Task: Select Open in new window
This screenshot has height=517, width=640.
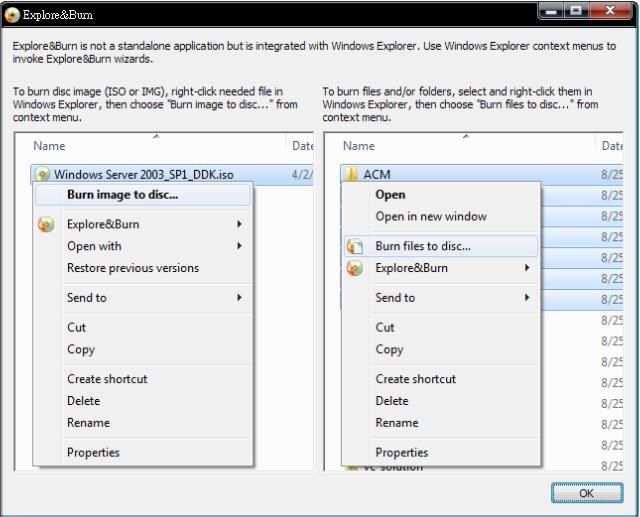Action: point(430,216)
